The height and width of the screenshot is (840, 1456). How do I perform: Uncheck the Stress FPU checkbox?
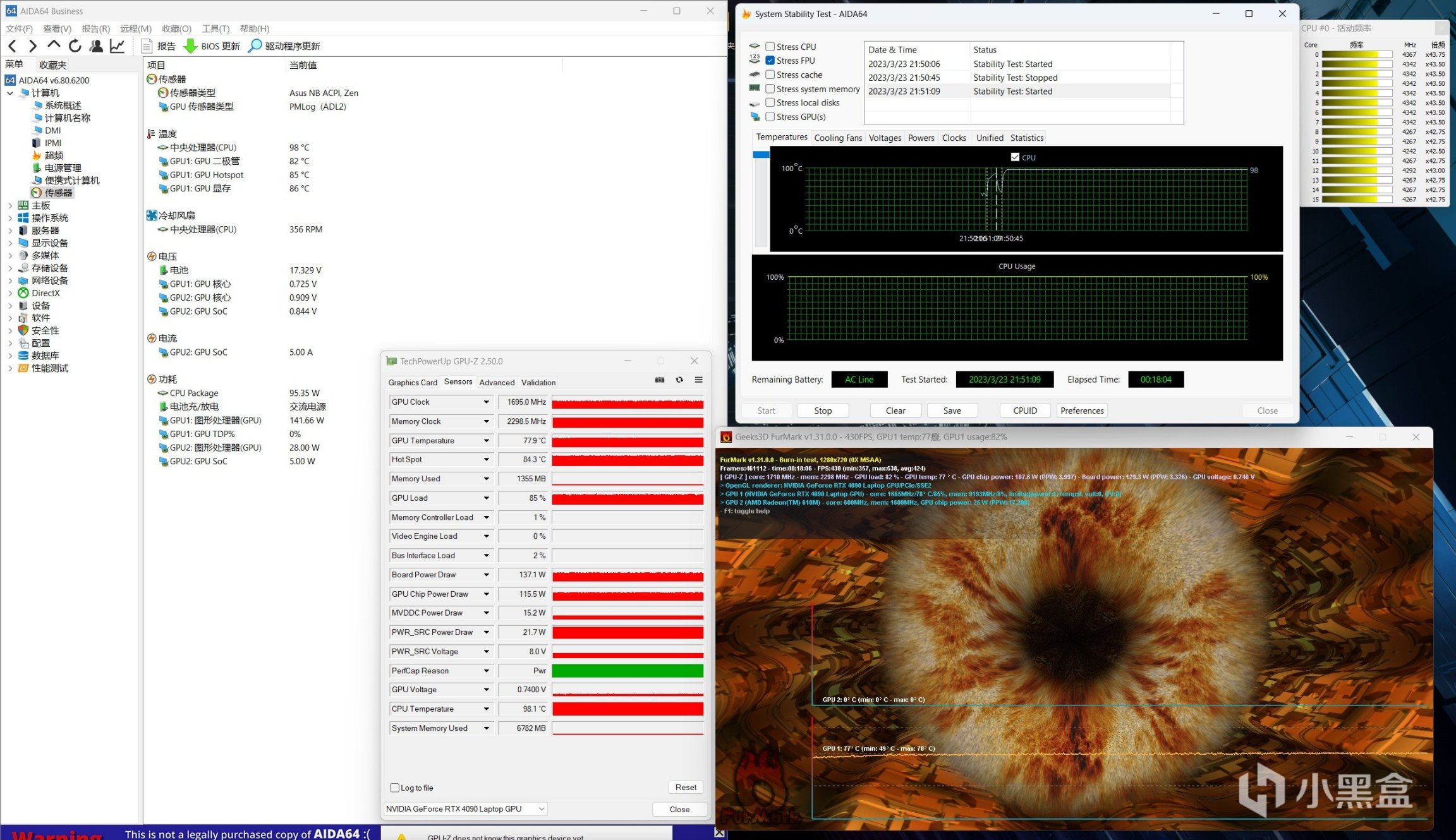(x=770, y=61)
